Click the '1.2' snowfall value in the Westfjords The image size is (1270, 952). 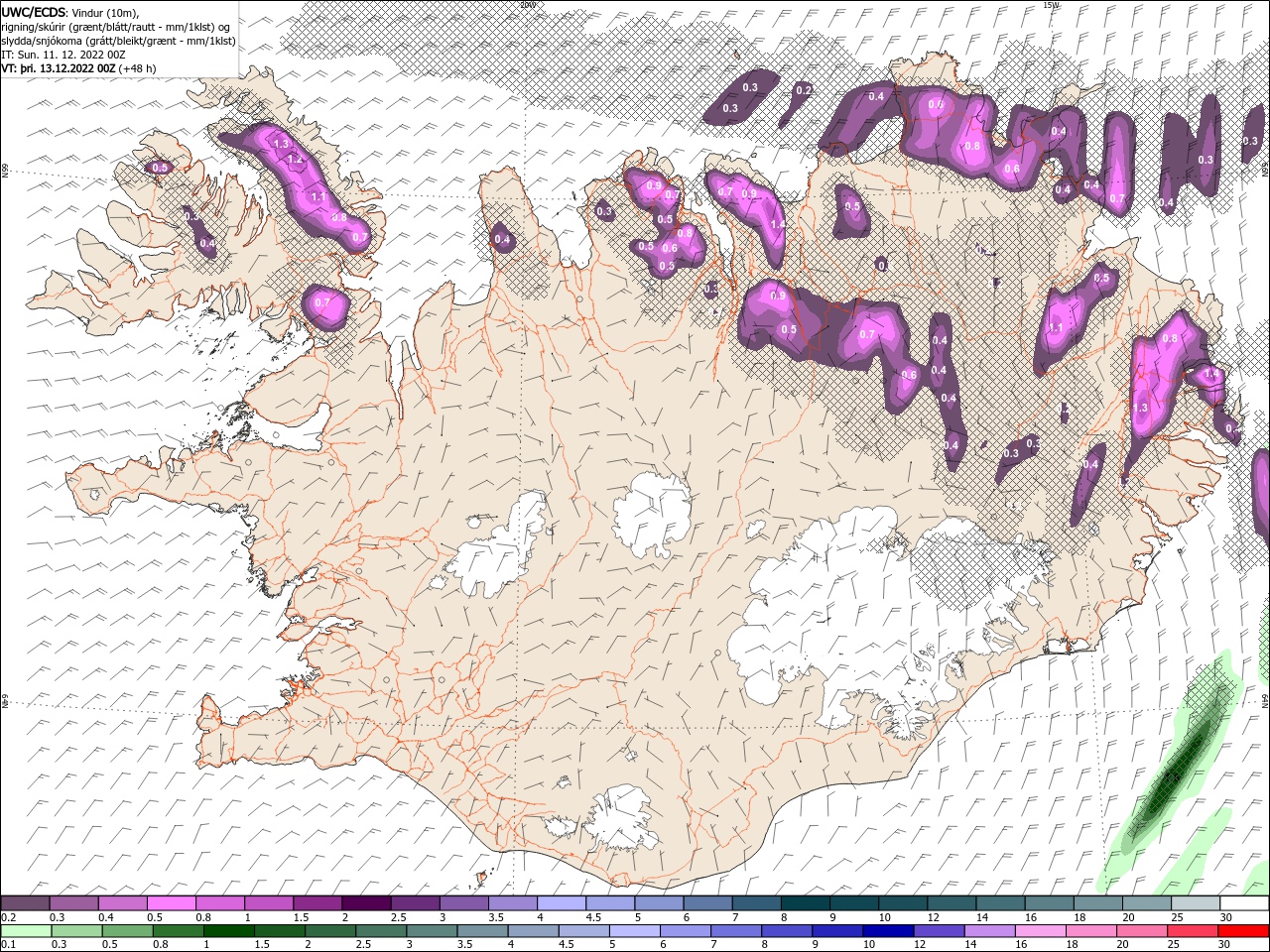pos(295,160)
